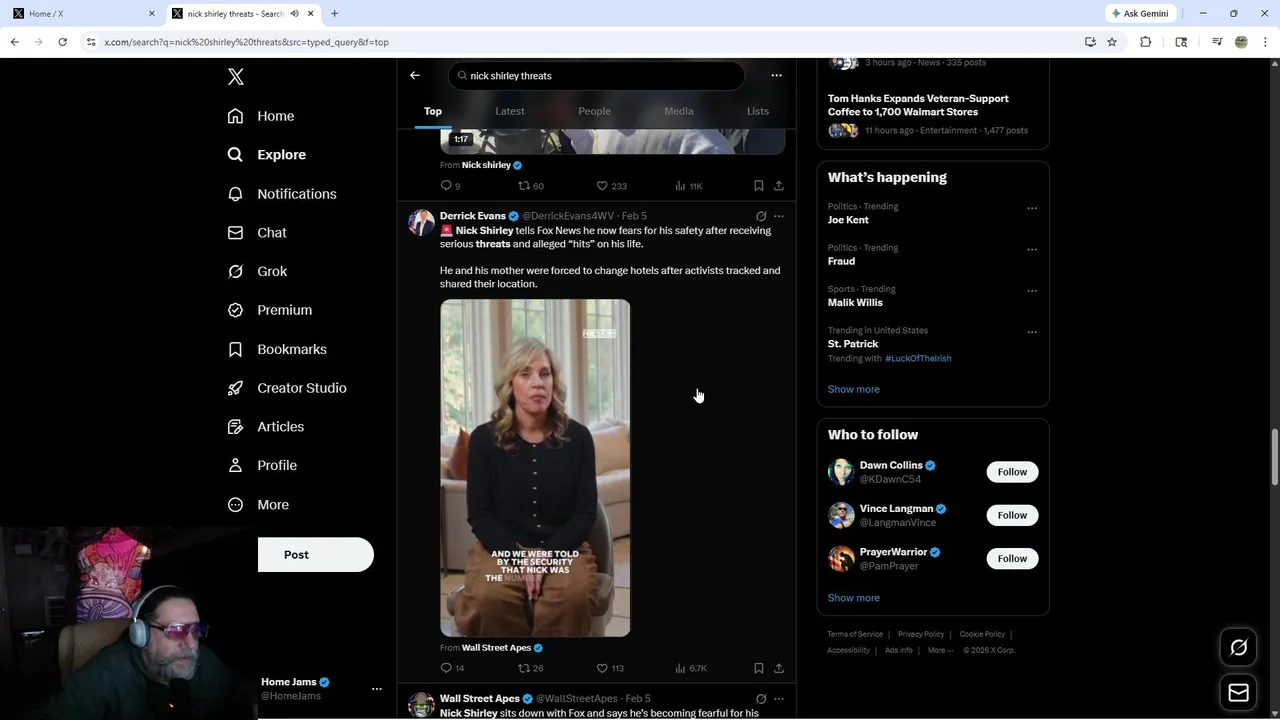Select the Top tab
This screenshot has width=1280, height=720.
pos(433,111)
